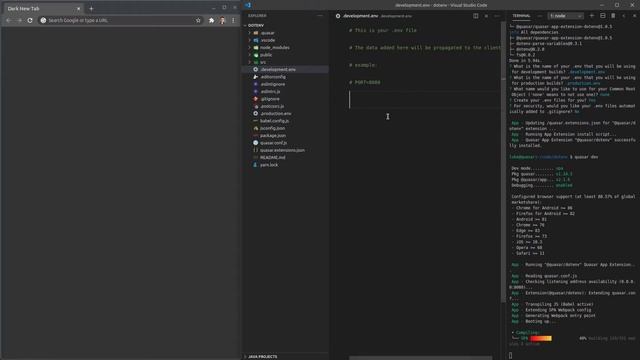The height and width of the screenshot is (360, 640).
Task: Open editor More Actions ellipsis
Action: tap(496, 16)
